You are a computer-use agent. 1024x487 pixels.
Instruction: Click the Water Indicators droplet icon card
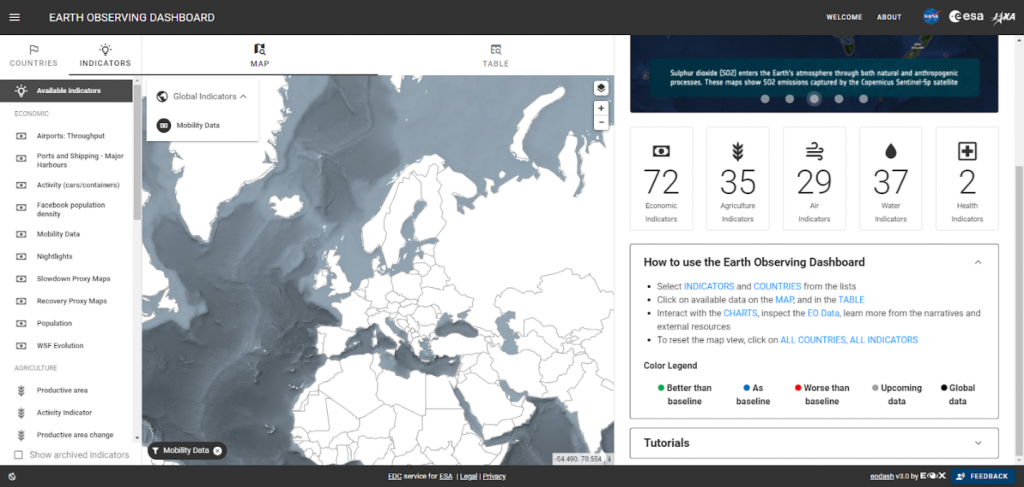(890, 178)
